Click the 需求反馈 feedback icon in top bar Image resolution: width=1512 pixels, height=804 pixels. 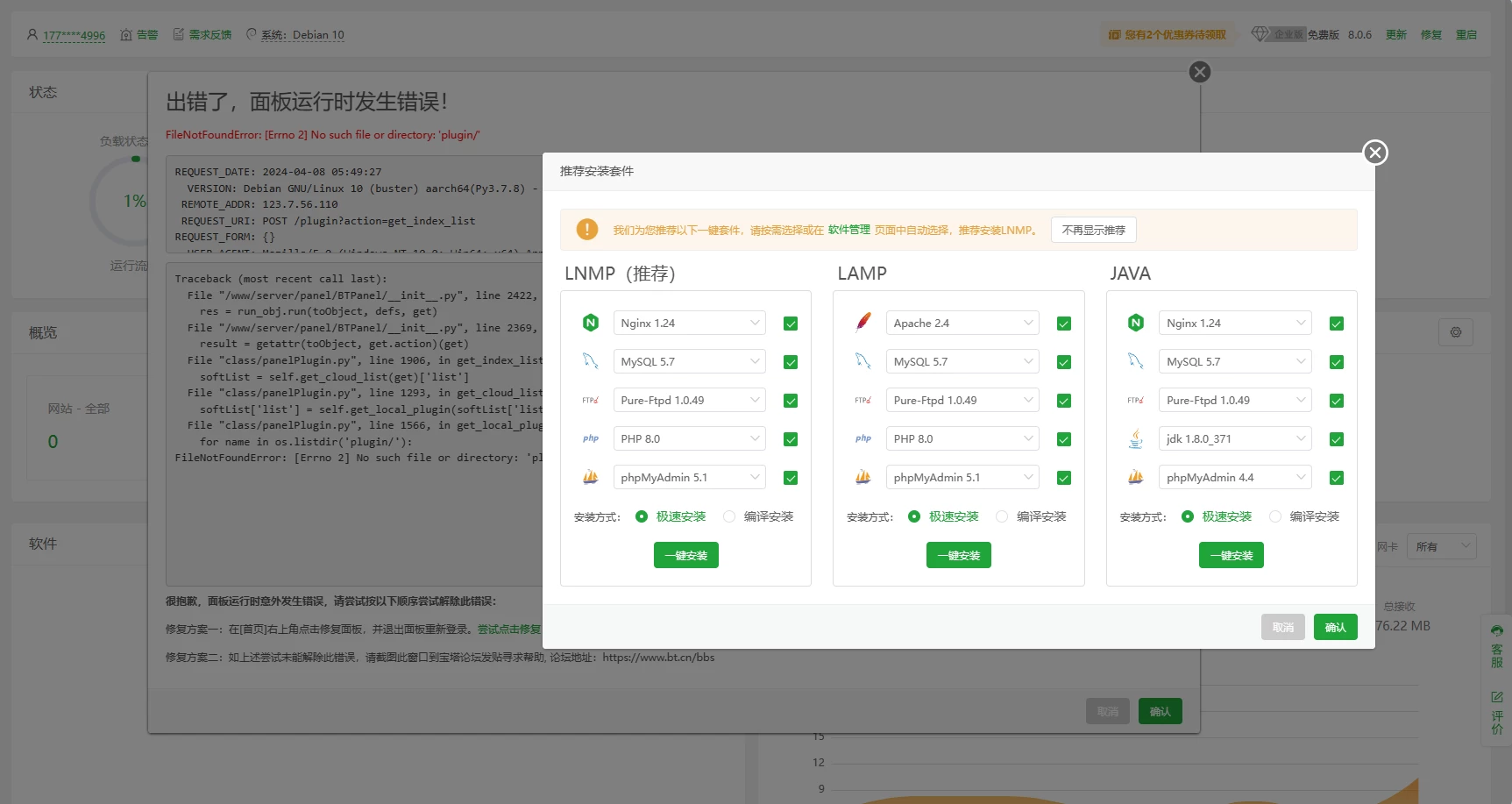click(x=179, y=34)
